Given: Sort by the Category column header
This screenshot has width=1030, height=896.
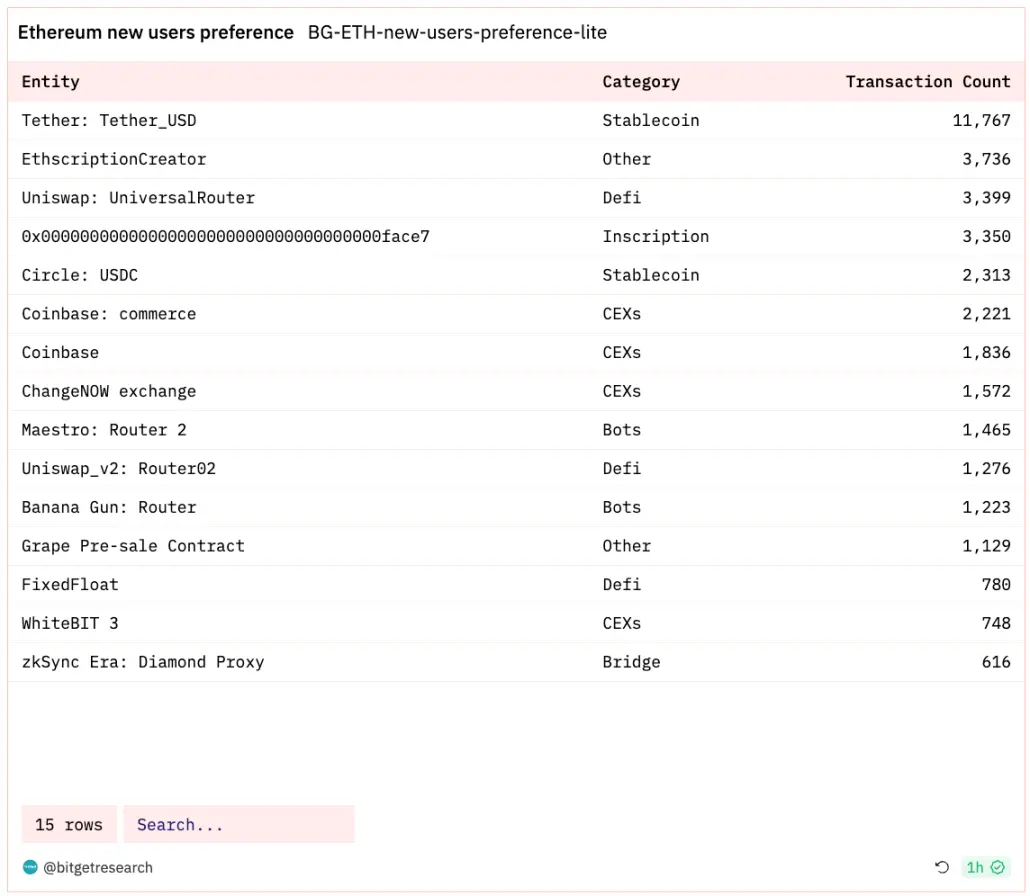Looking at the screenshot, I should click(x=641, y=82).
